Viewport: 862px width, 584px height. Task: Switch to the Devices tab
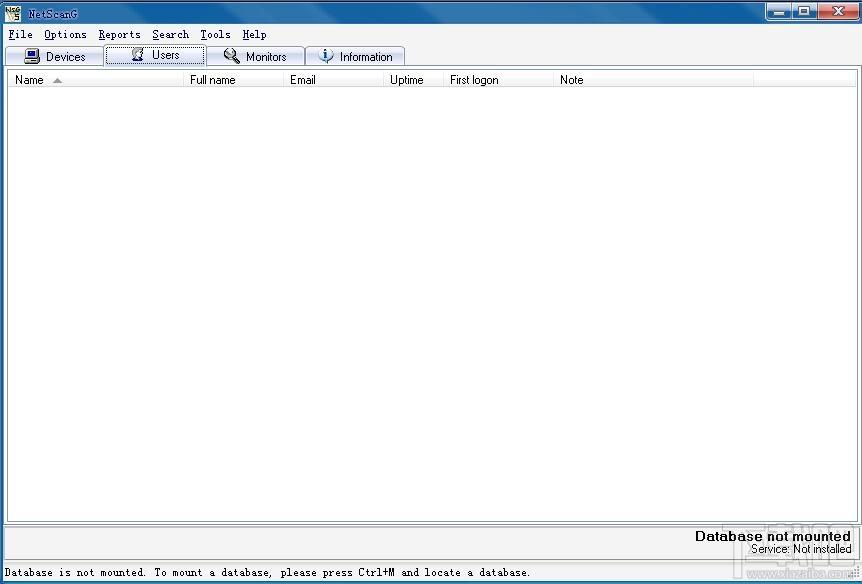(x=54, y=57)
